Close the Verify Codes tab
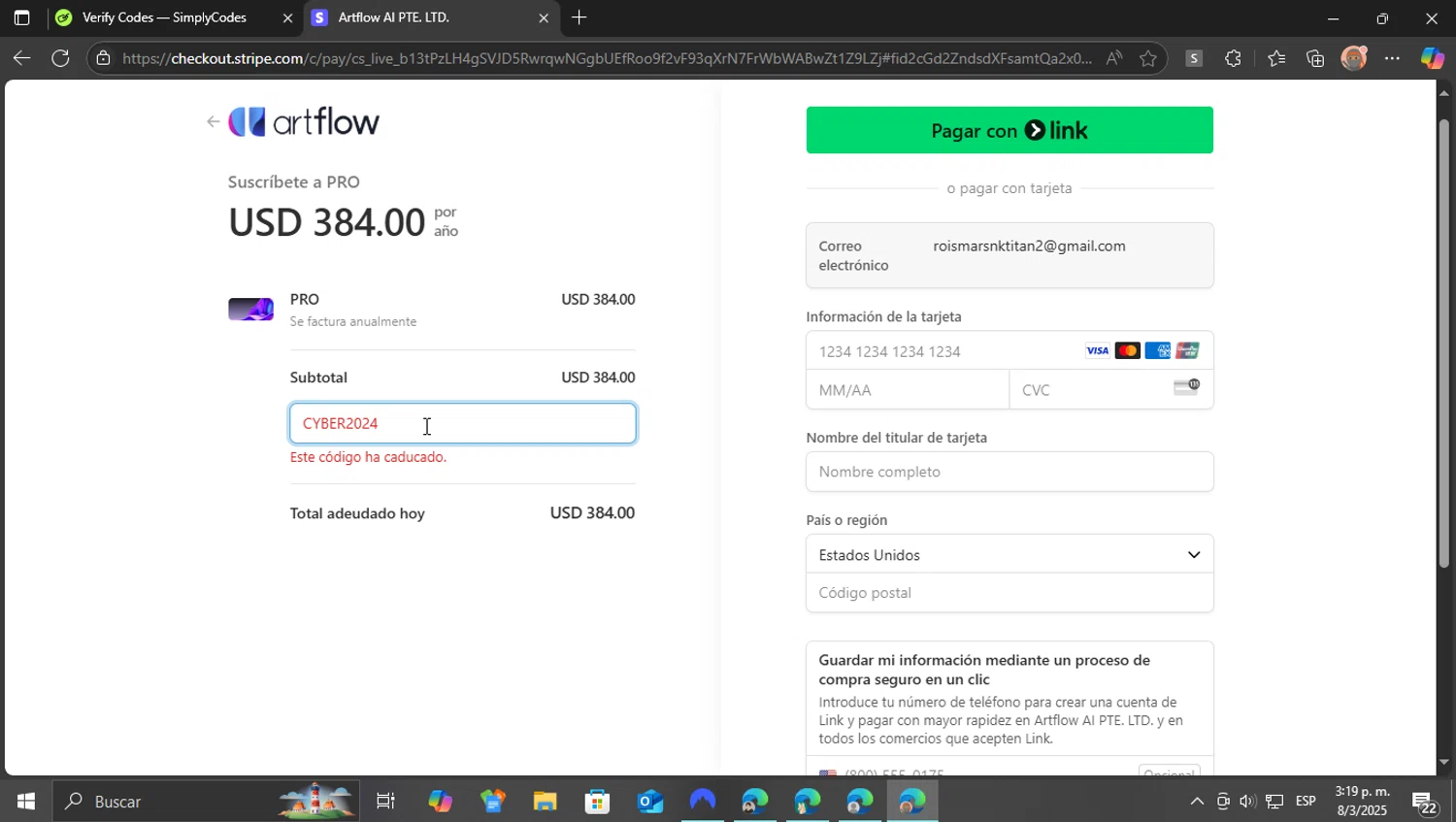Image resolution: width=1456 pixels, height=822 pixels. [x=287, y=17]
